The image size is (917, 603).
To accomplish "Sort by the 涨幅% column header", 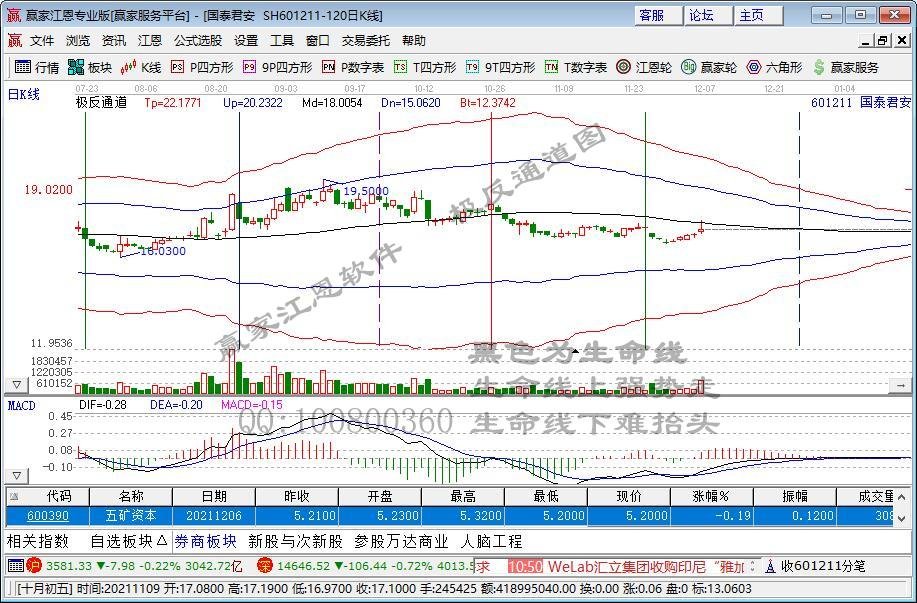I will tap(711, 497).
